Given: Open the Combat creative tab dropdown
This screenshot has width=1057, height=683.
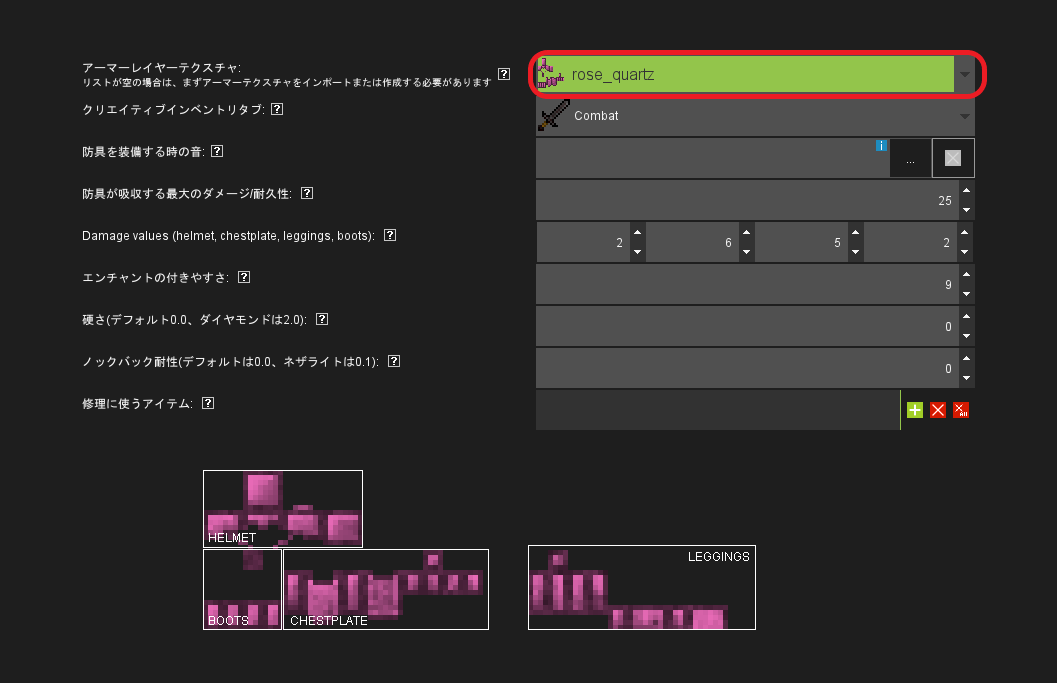Looking at the screenshot, I should point(964,116).
